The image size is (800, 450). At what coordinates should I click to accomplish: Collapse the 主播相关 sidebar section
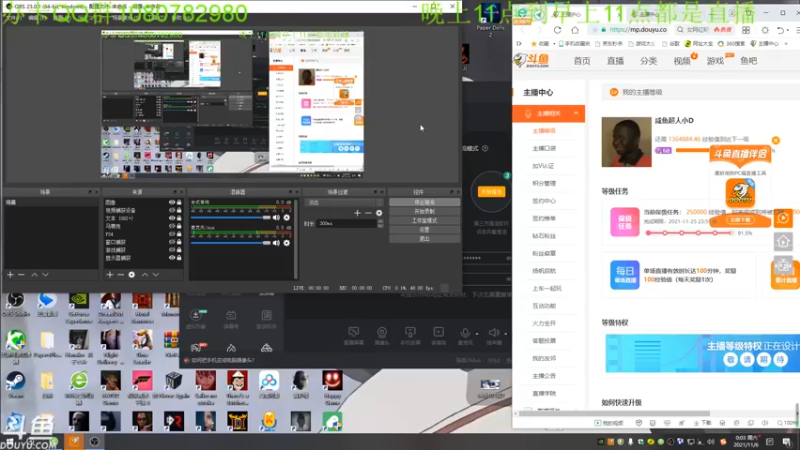pyautogui.click(x=576, y=113)
